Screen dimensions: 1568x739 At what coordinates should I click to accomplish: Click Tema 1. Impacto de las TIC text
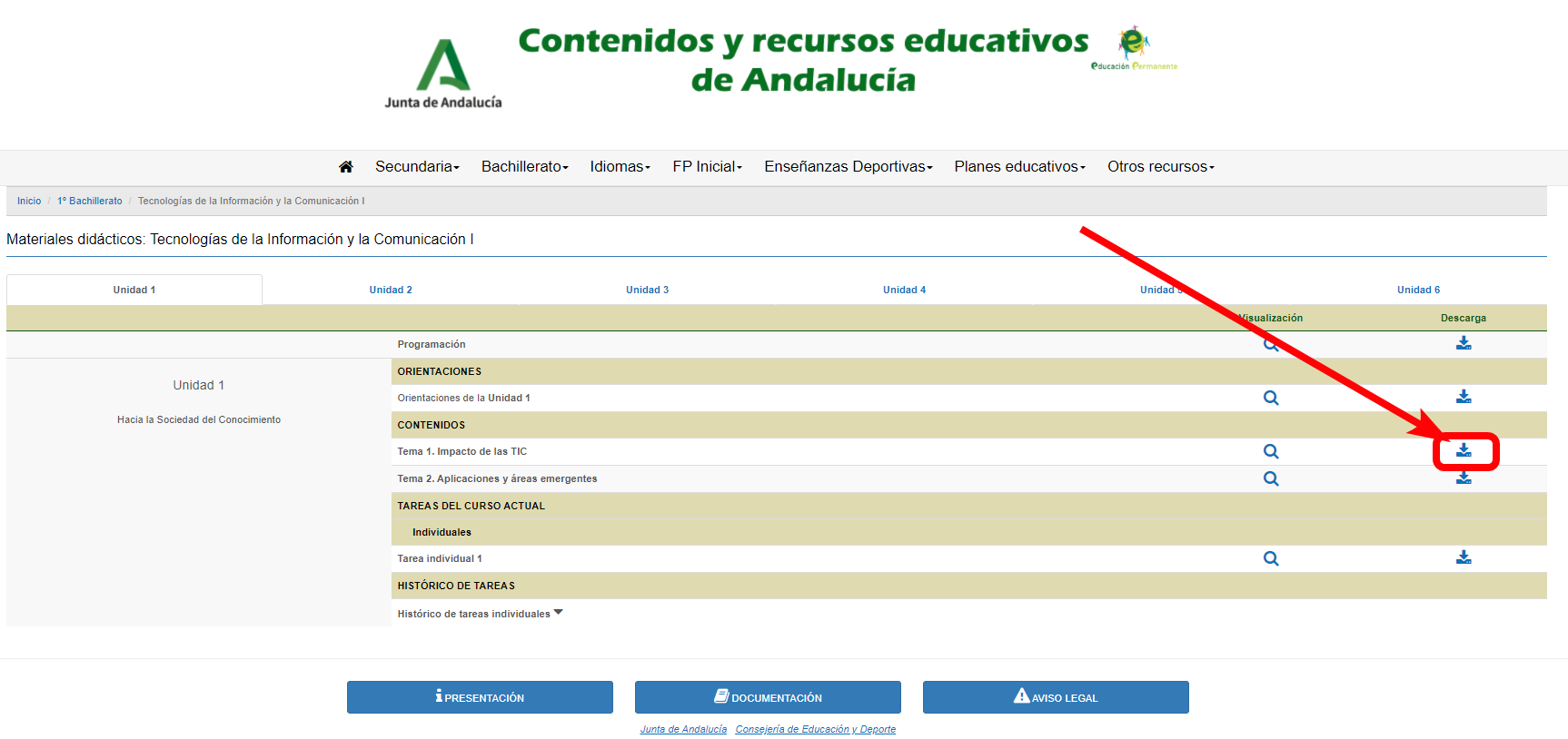pos(461,451)
